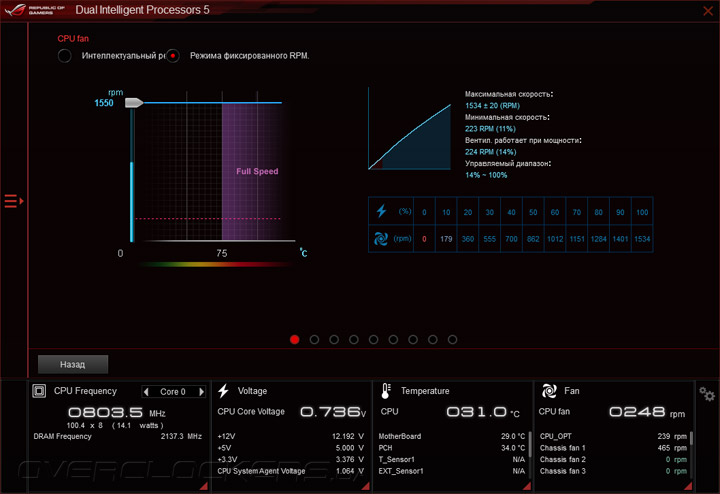This screenshot has width=720, height=494.
Task: Click the PCH temperature row
Action: (x=451, y=448)
